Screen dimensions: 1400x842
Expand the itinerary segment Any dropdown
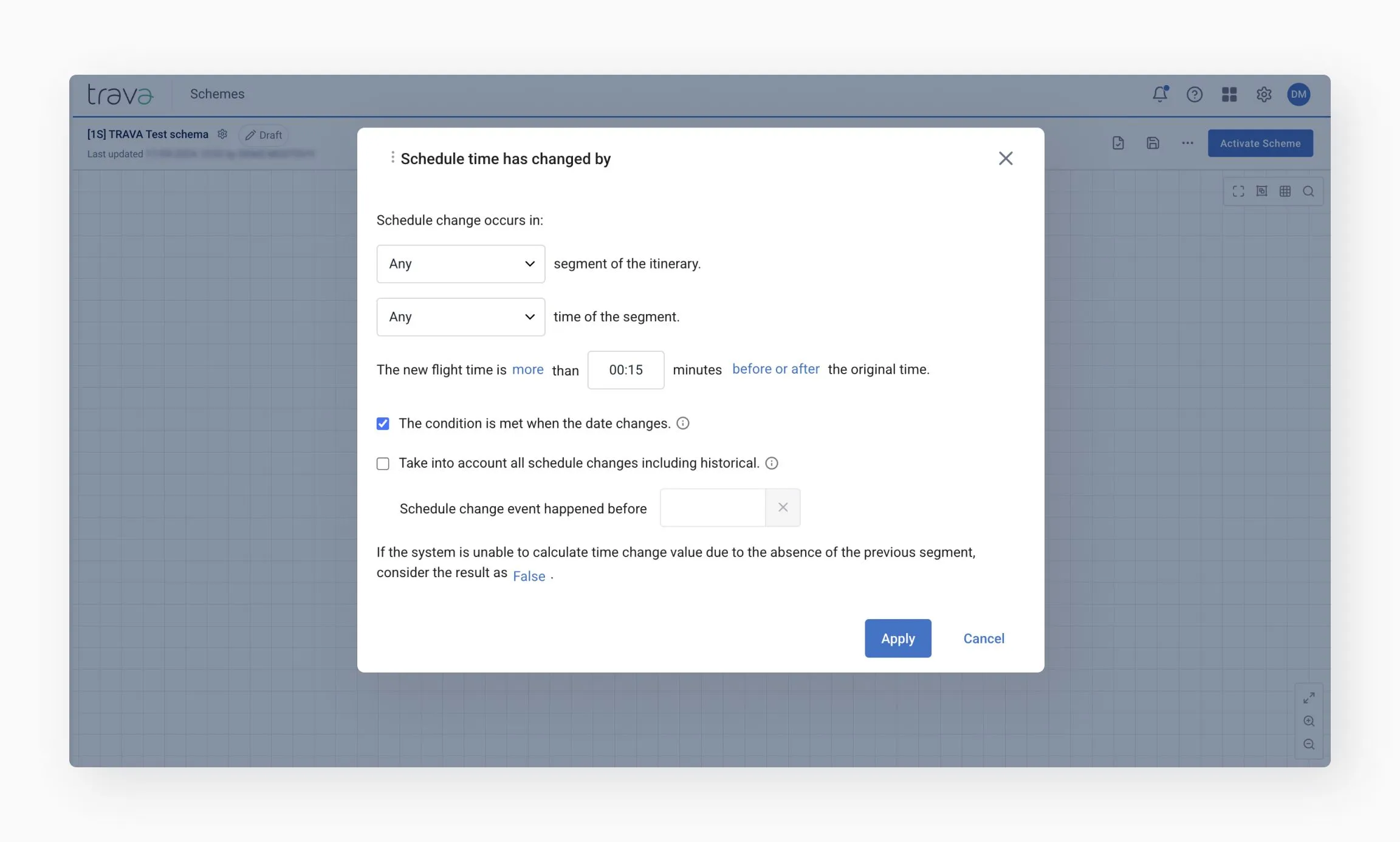[x=461, y=264]
